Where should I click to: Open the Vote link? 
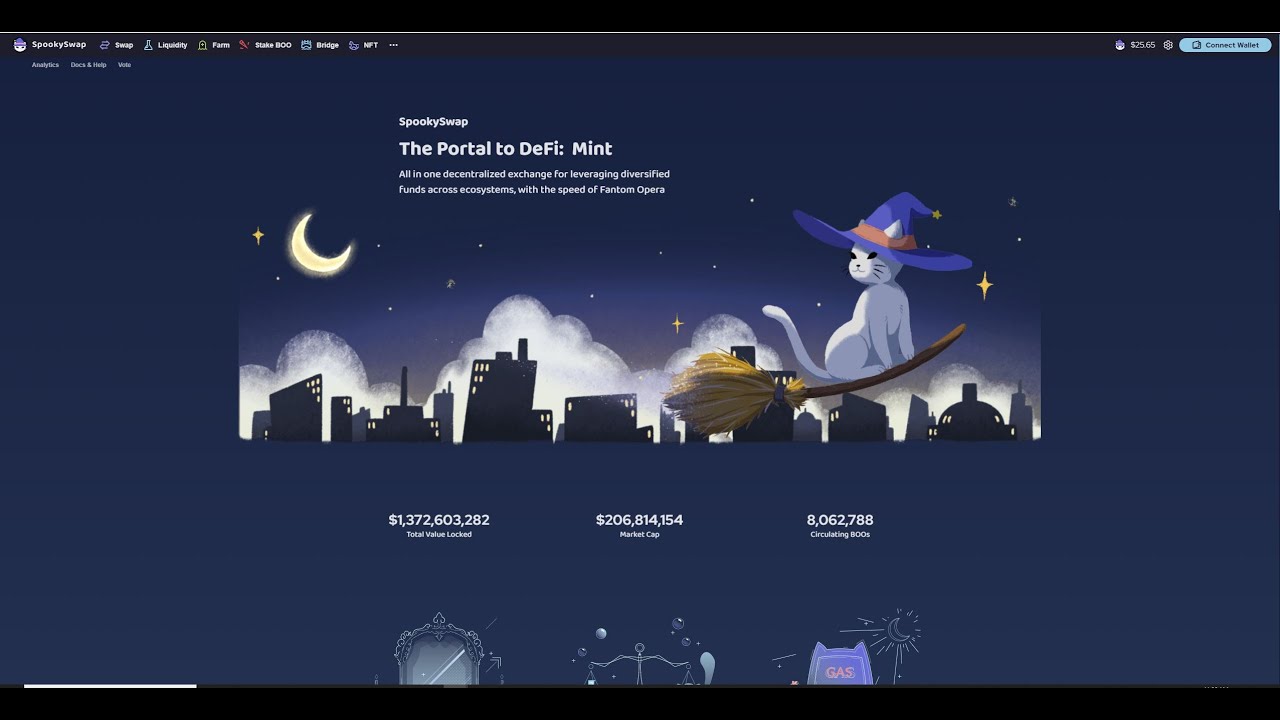click(124, 65)
